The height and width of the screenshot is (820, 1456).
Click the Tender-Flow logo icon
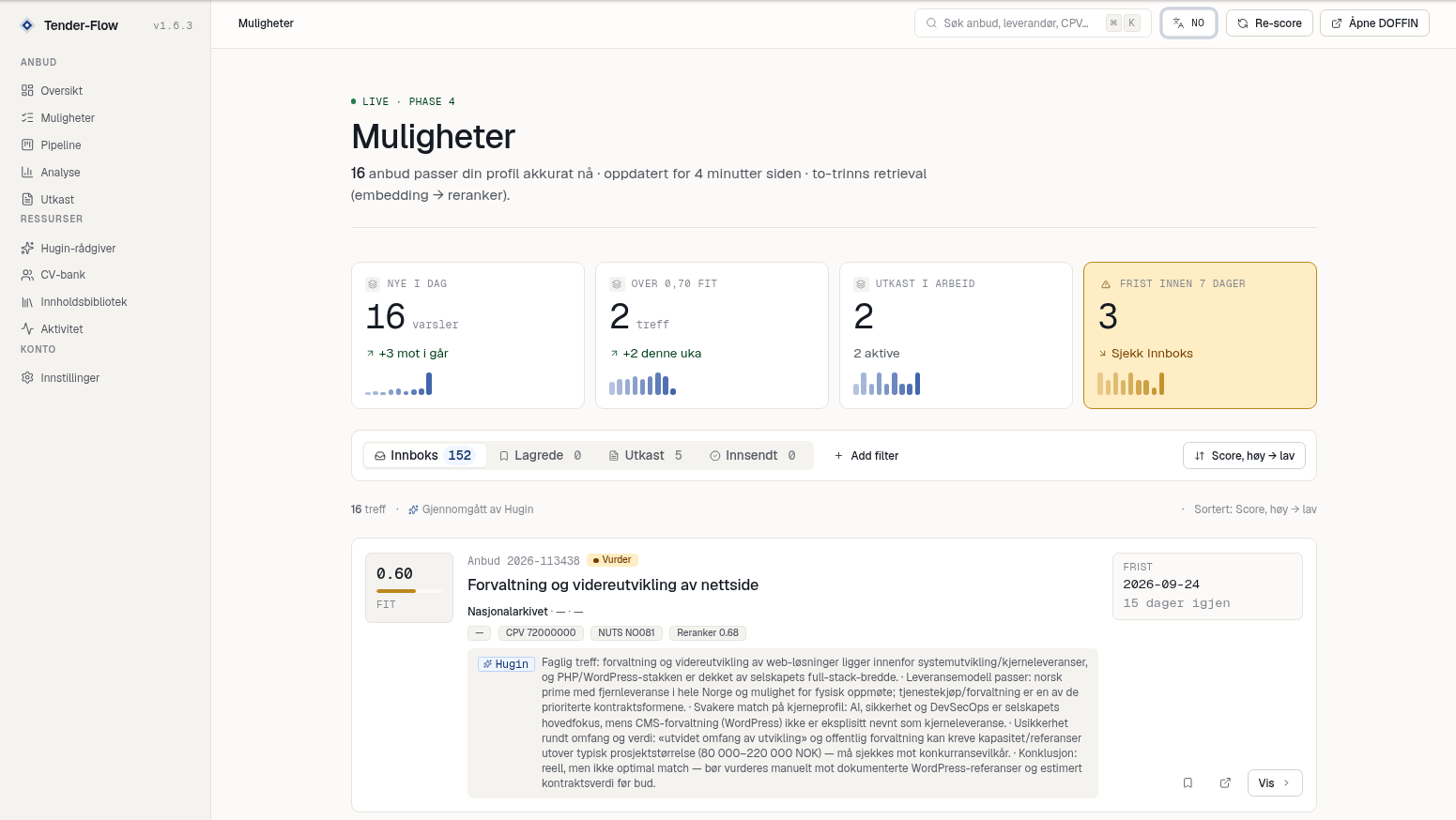27,25
